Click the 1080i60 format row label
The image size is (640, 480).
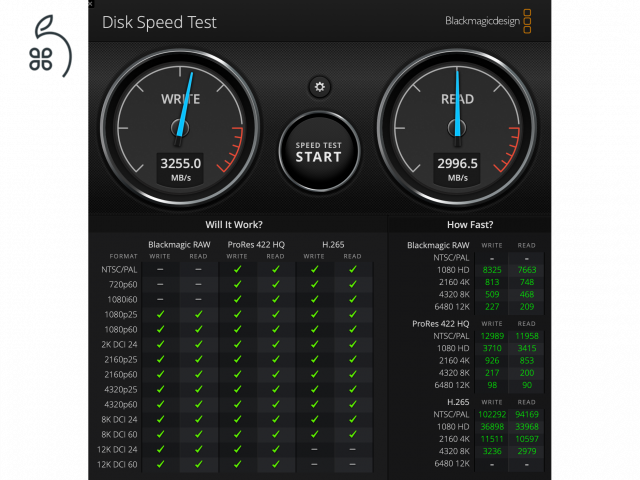point(122,300)
